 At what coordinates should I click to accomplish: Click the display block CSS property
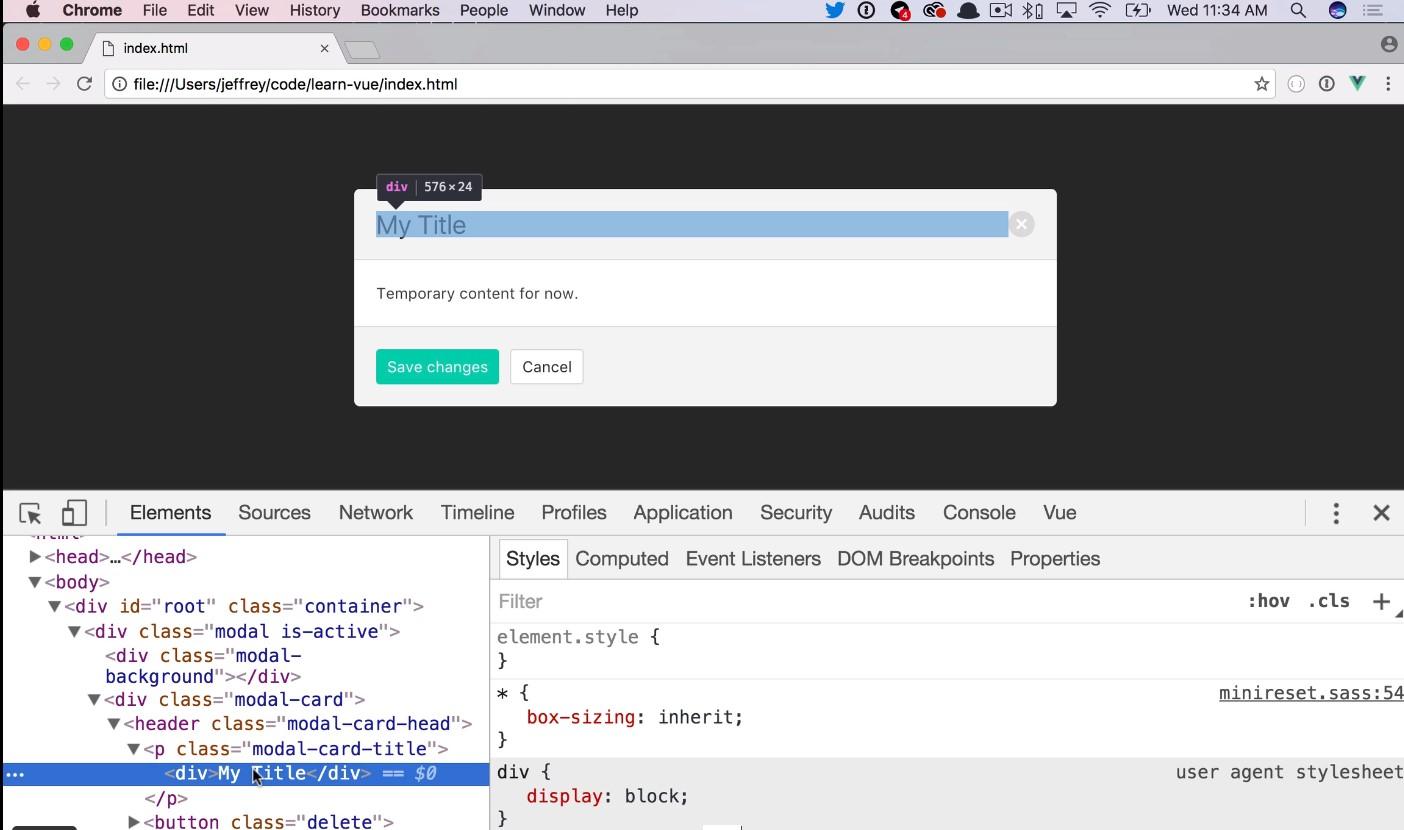point(608,797)
